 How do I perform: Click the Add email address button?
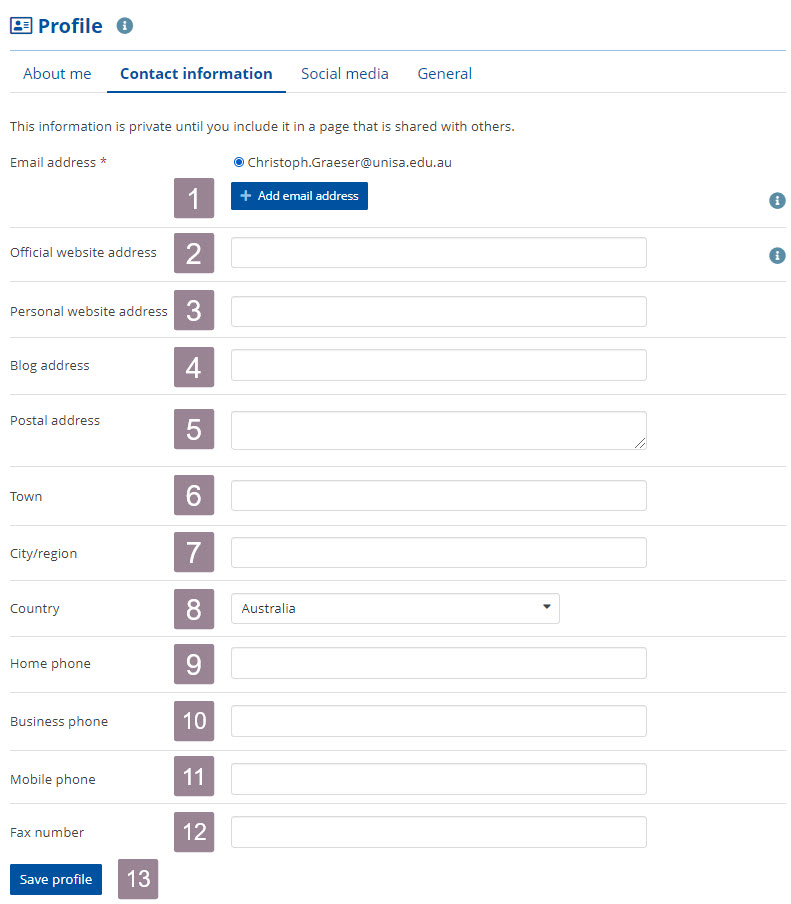(299, 196)
